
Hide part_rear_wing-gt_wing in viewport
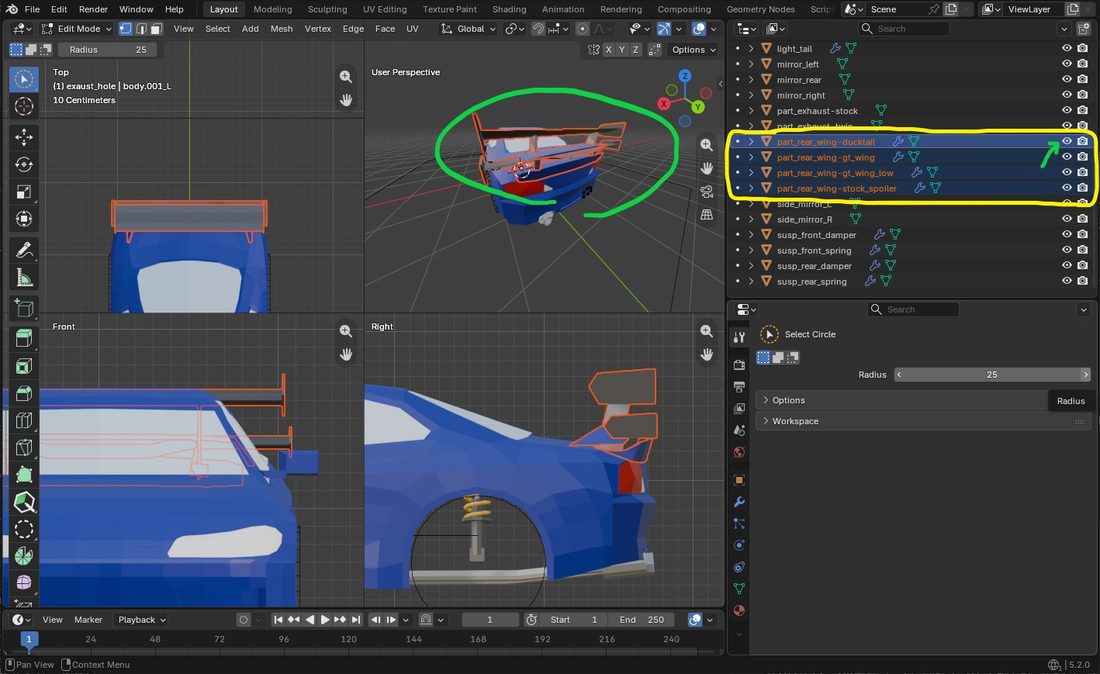tap(1066, 157)
